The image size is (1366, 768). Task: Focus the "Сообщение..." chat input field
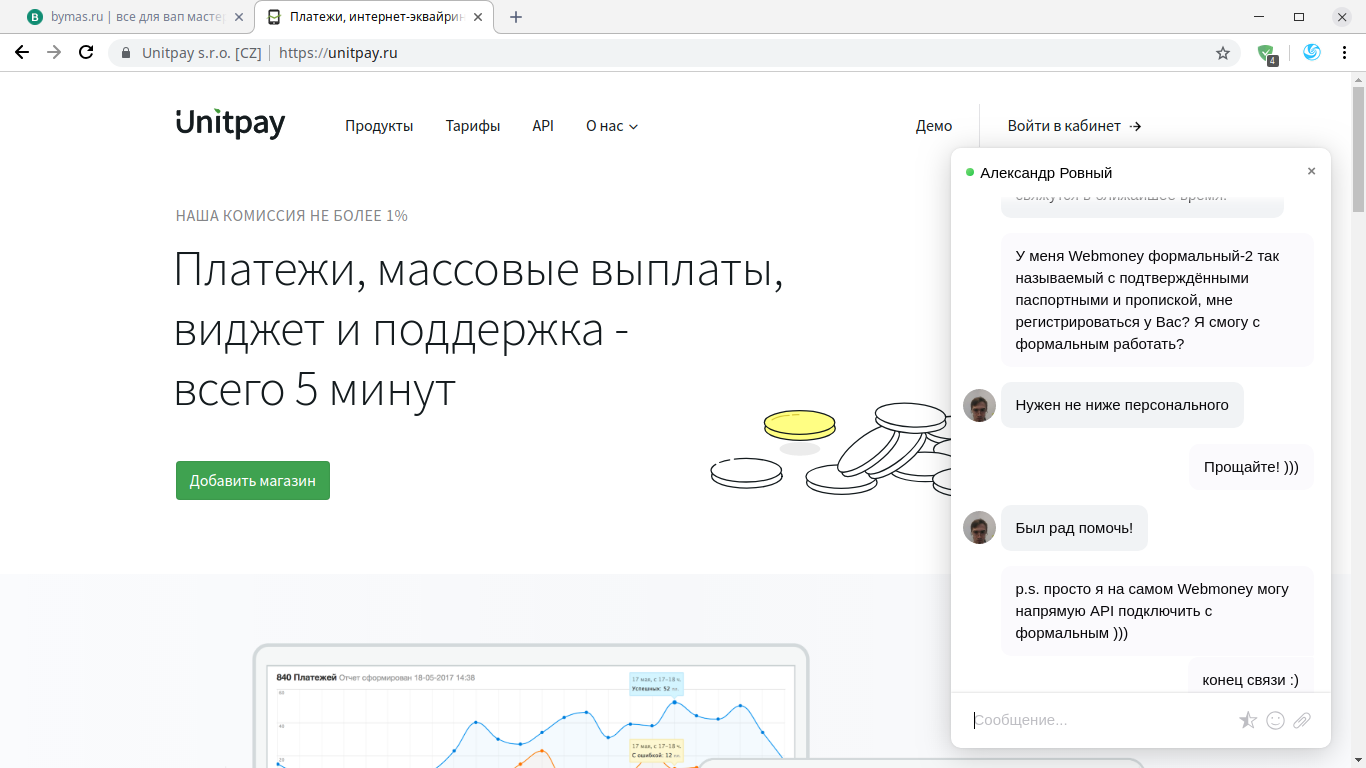(1100, 720)
